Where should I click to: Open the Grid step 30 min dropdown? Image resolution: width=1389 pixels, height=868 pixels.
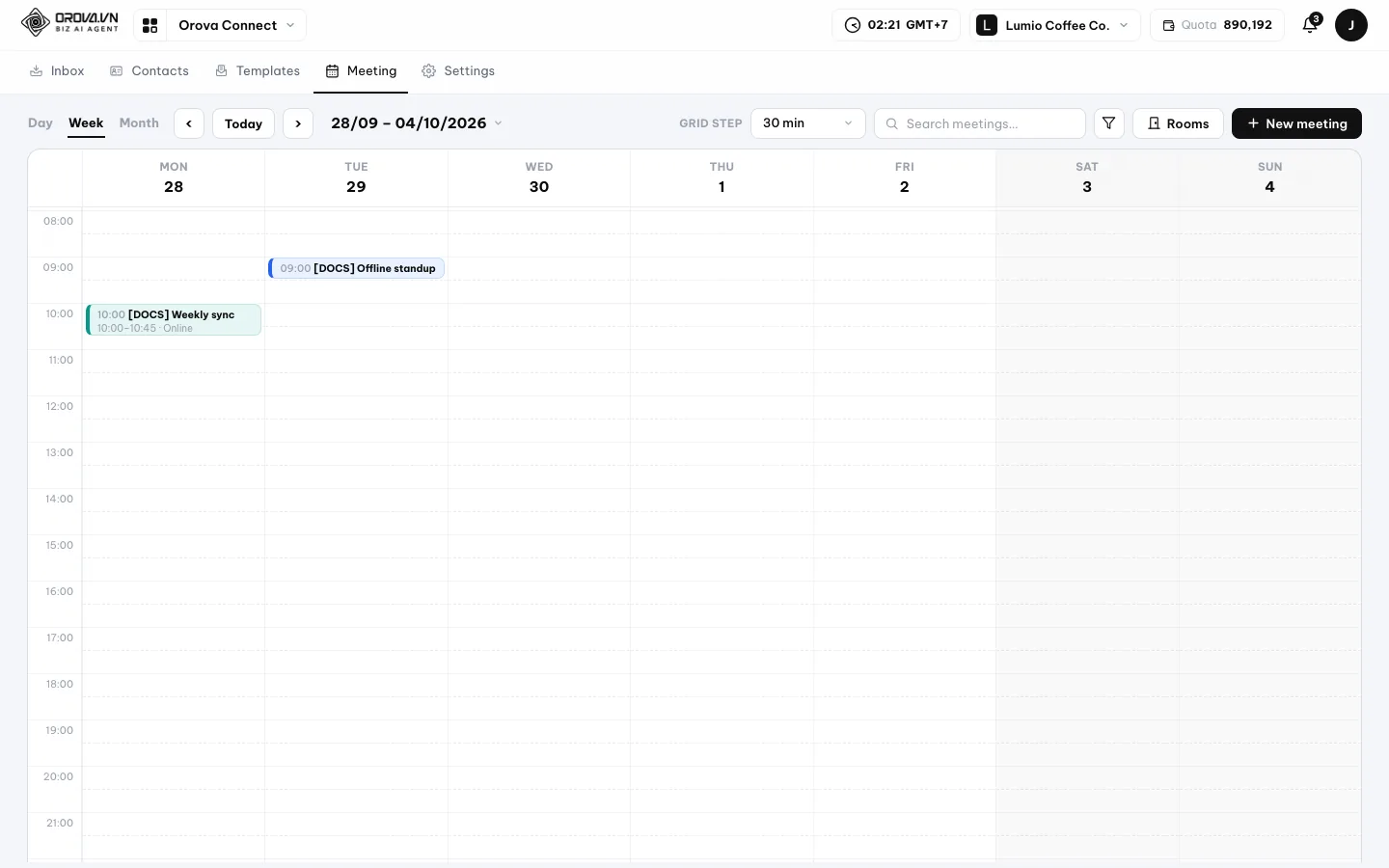808,123
